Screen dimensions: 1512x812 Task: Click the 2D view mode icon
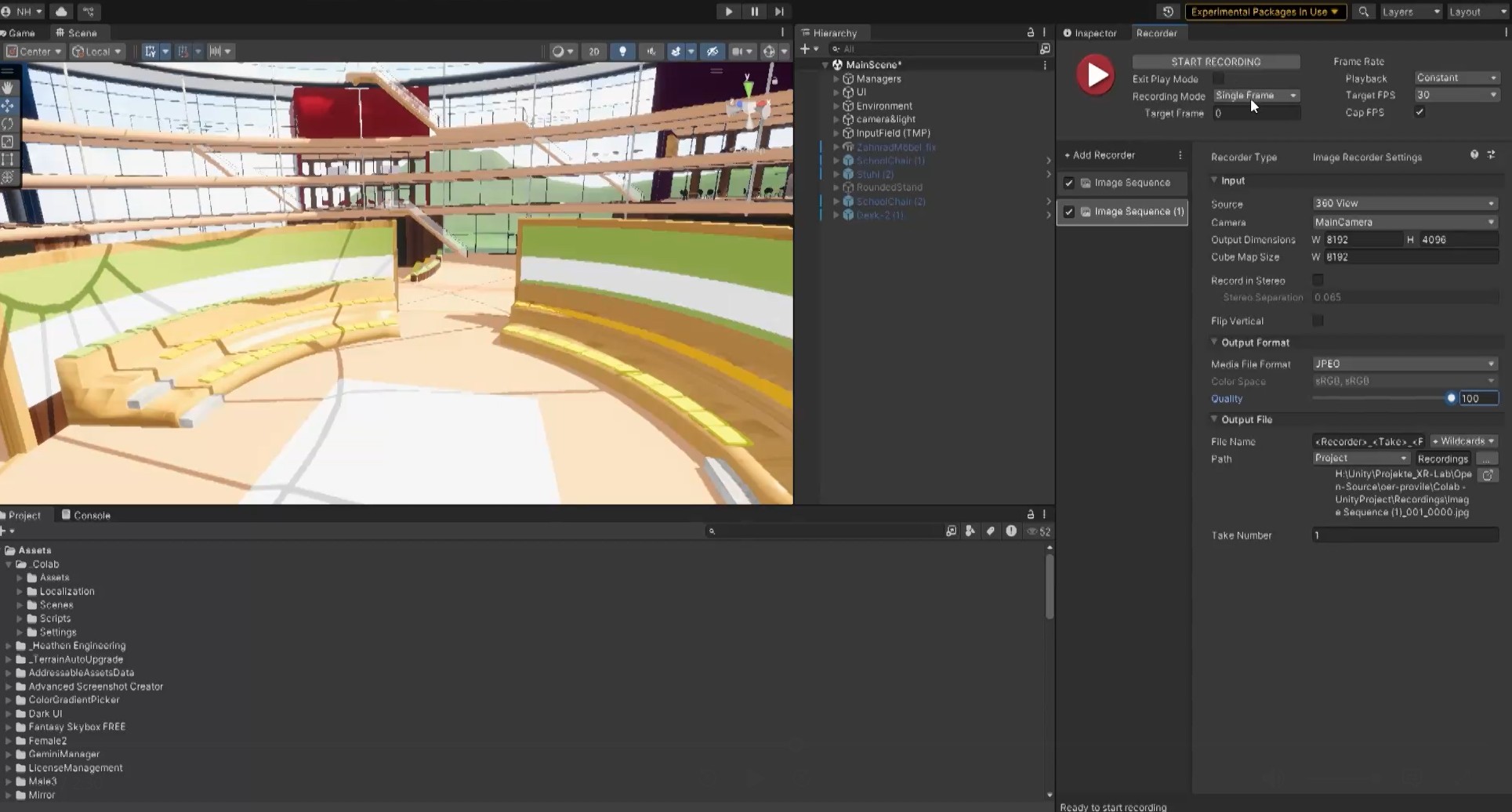coord(594,51)
